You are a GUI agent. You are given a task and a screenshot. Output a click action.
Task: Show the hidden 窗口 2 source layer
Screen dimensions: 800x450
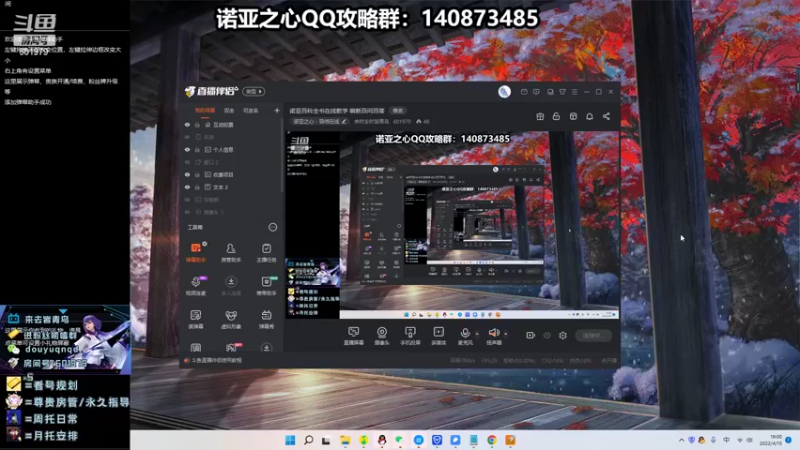tap(187, 162)
